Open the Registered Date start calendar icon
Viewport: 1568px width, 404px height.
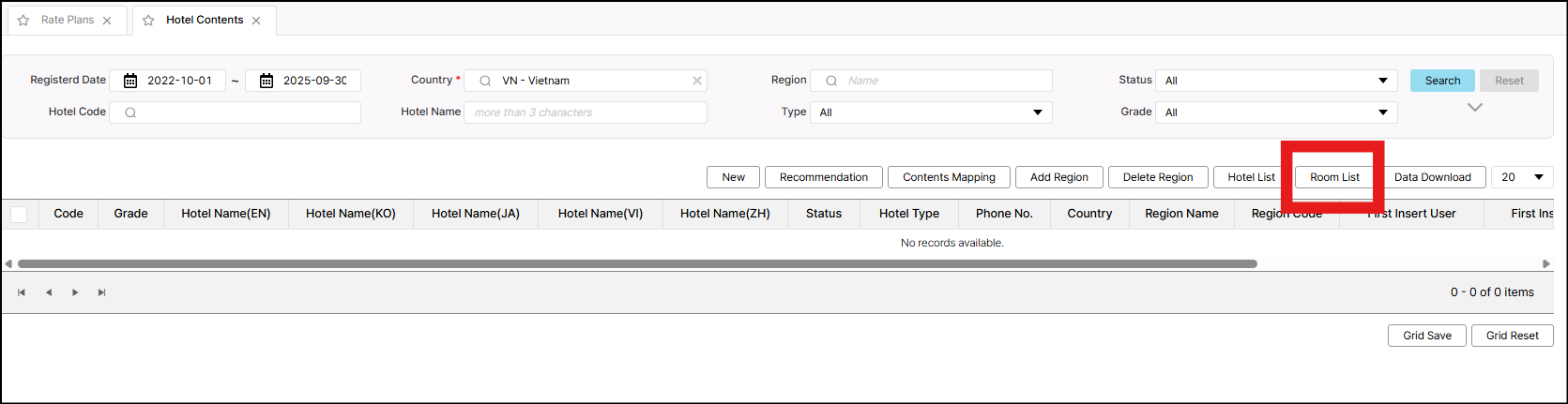click(x=130, y=81)
